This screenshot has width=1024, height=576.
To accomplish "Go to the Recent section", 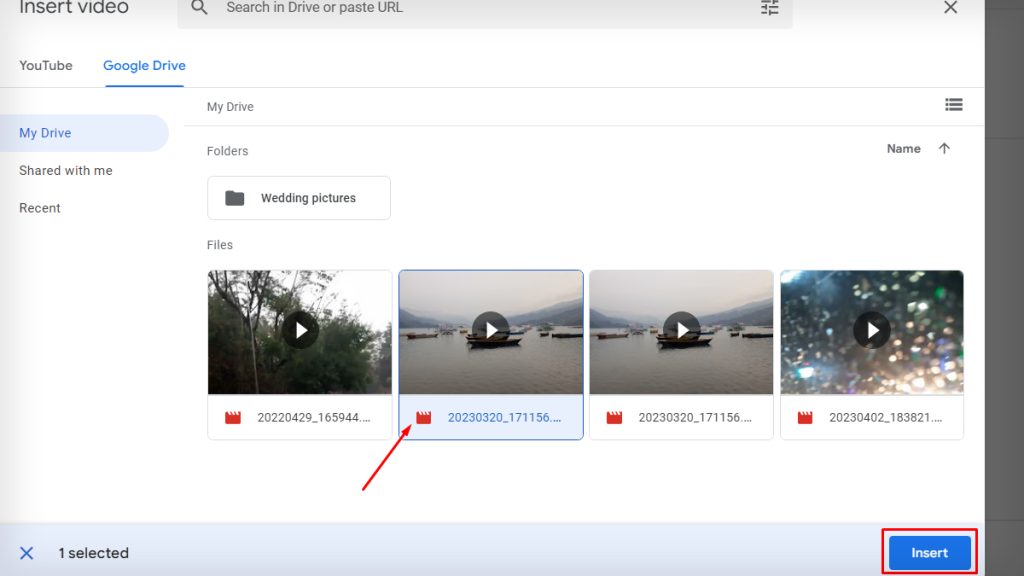I will [40, 207].
